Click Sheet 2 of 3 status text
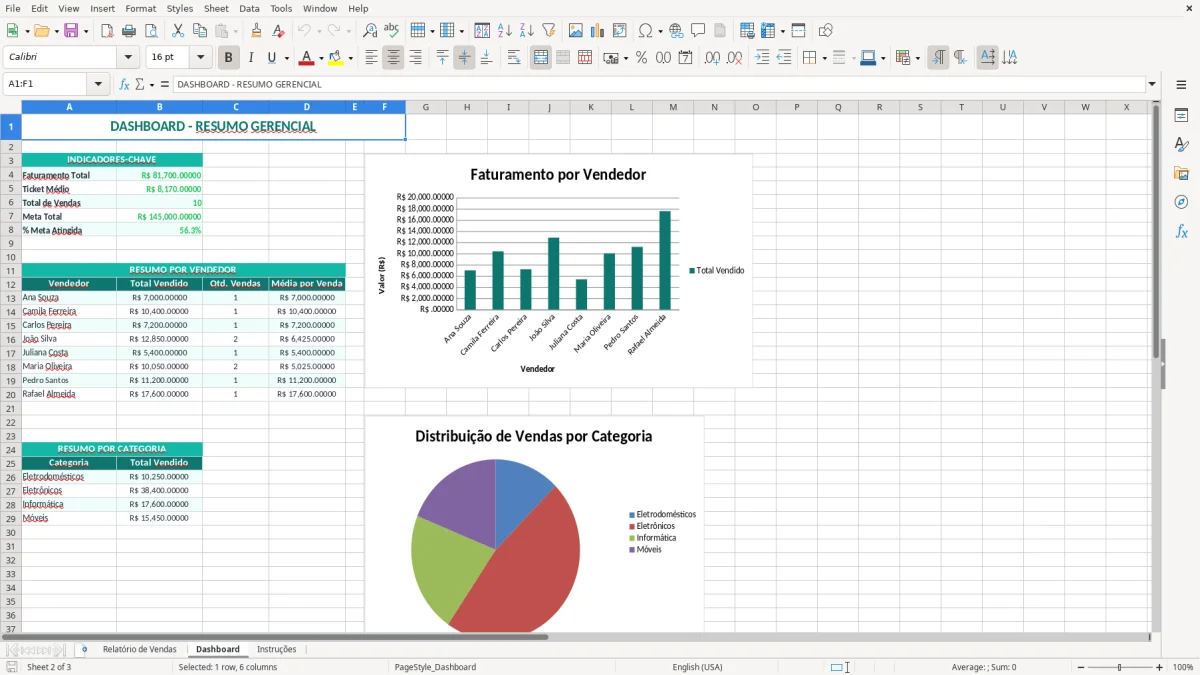 point(49,667)
